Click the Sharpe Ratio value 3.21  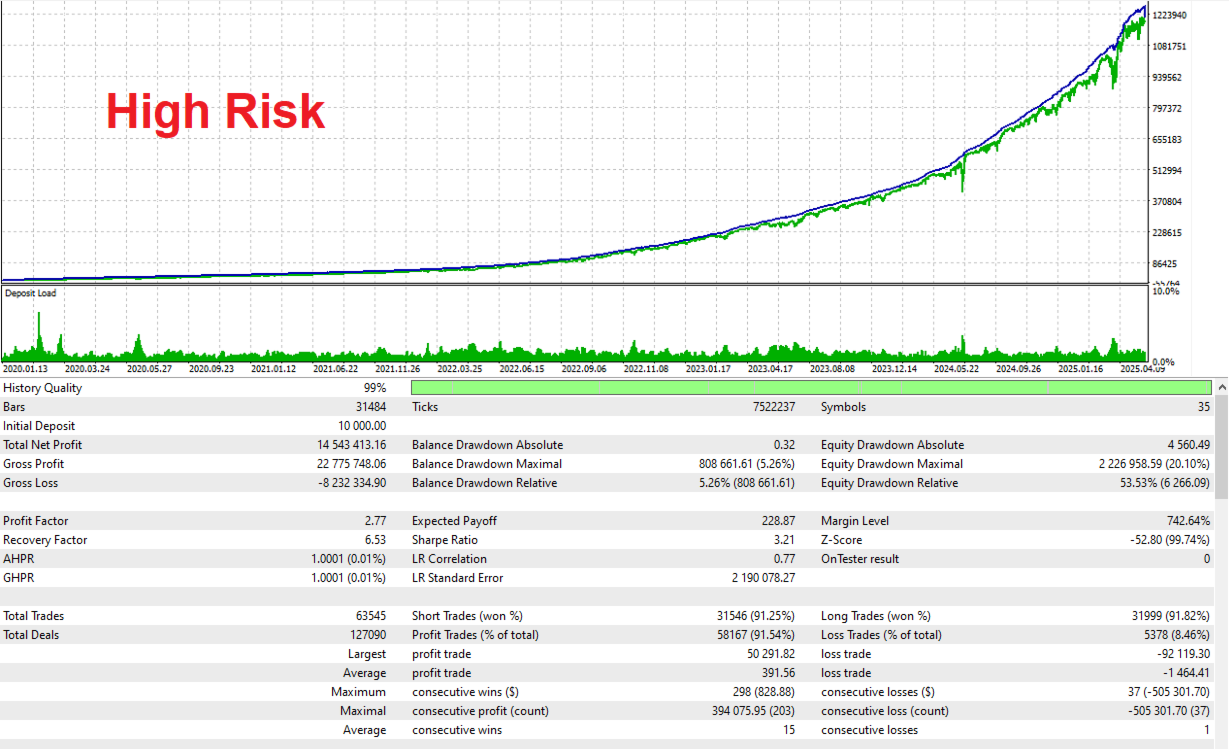tap(785, 540)
